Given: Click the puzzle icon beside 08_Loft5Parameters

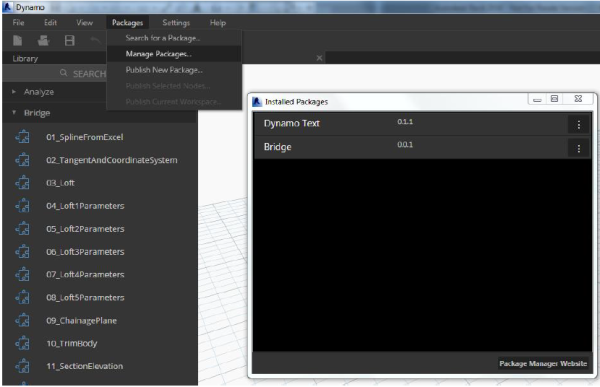Looking at the screenshot, I should [x=23, y=297].
